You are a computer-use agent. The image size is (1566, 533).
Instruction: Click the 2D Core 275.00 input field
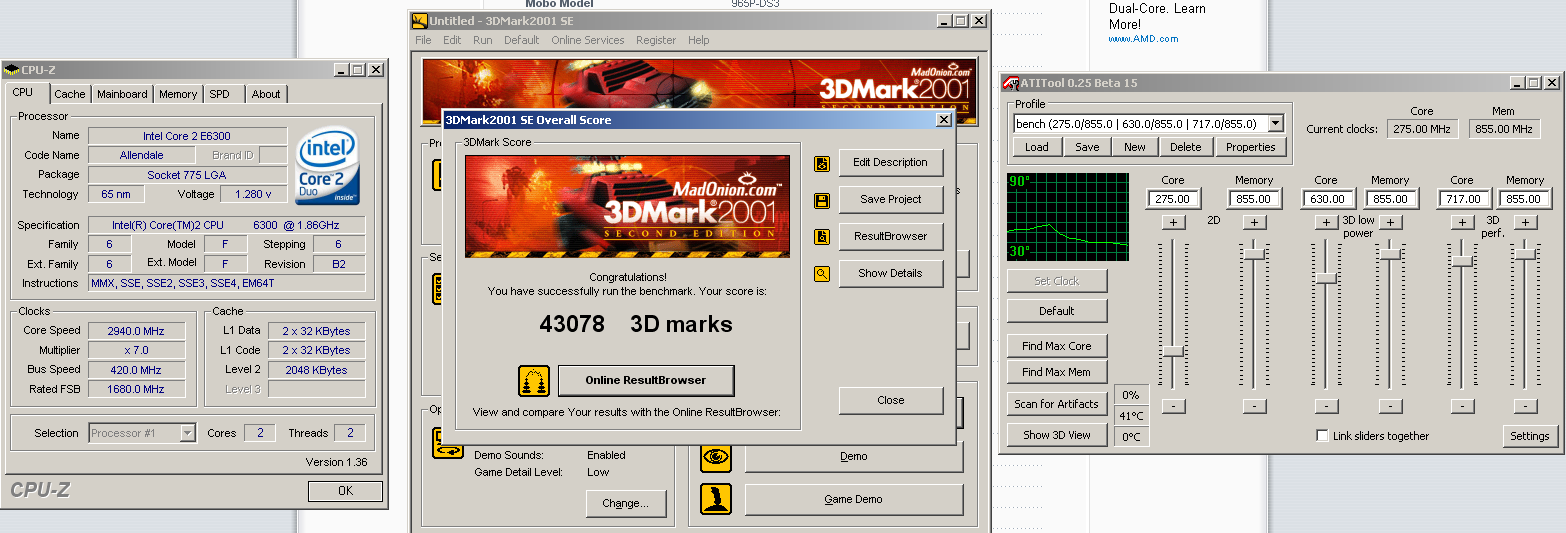(x=1173, y=199)
